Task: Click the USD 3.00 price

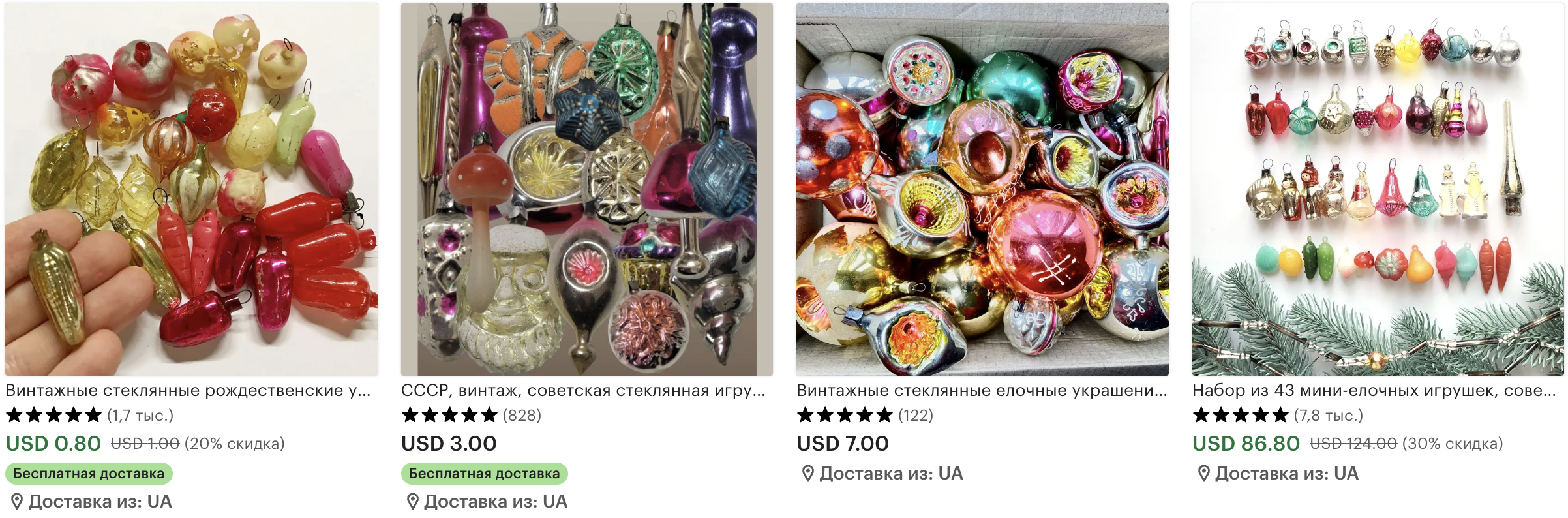Action: tap(449, 444)
